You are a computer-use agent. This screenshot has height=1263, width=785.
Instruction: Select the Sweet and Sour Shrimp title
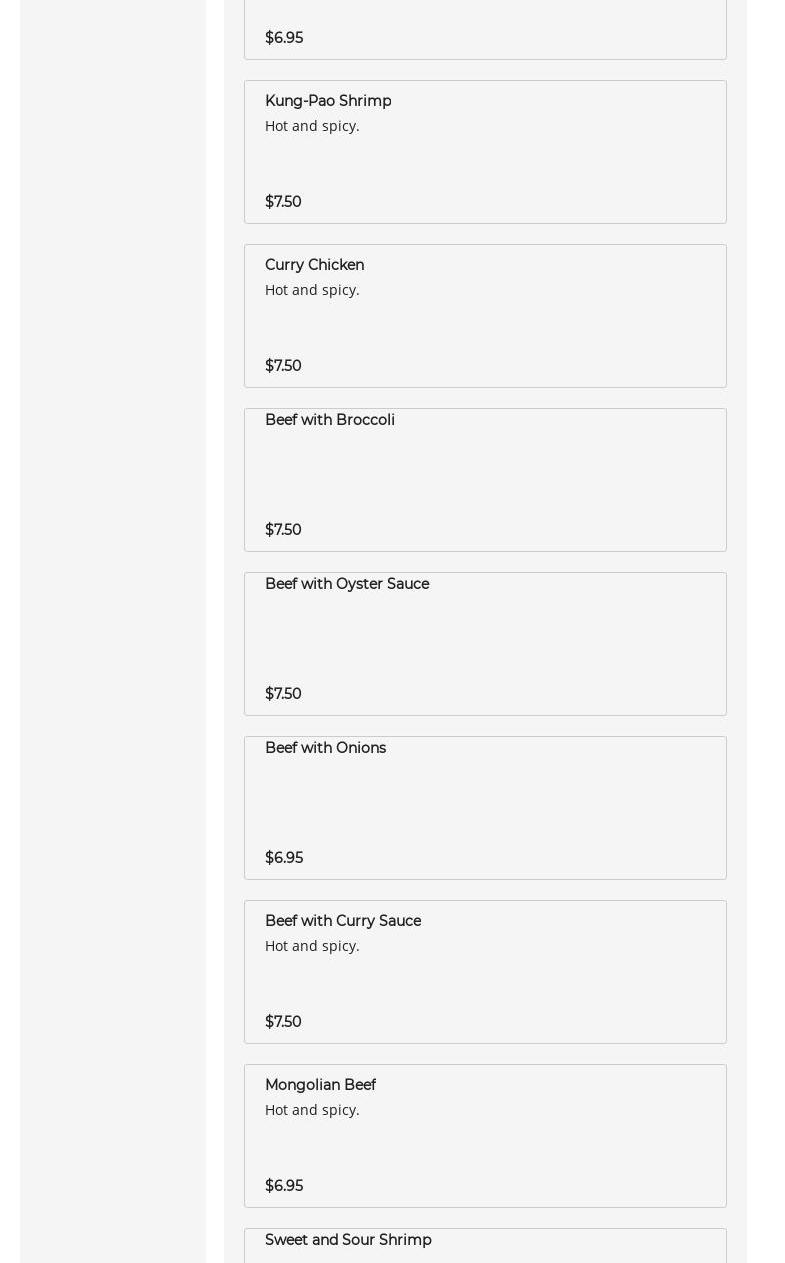tap(348, 1240)
